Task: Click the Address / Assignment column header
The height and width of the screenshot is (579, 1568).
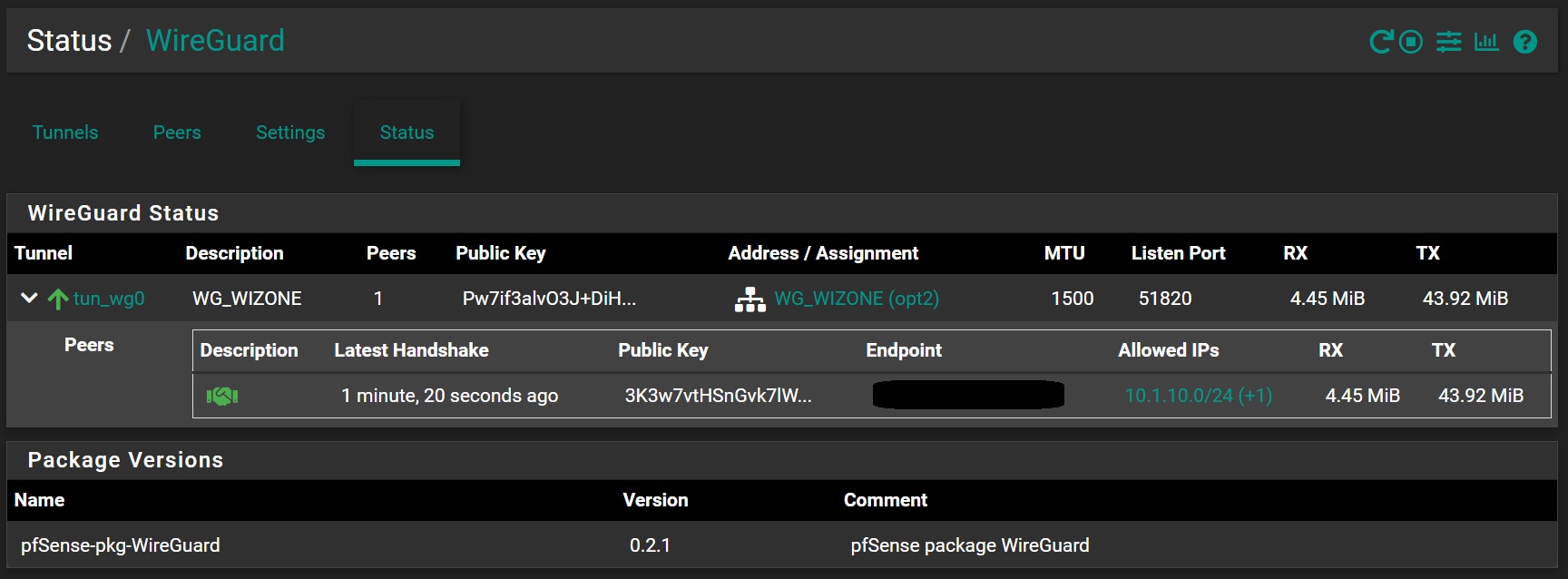Action: 823,253
